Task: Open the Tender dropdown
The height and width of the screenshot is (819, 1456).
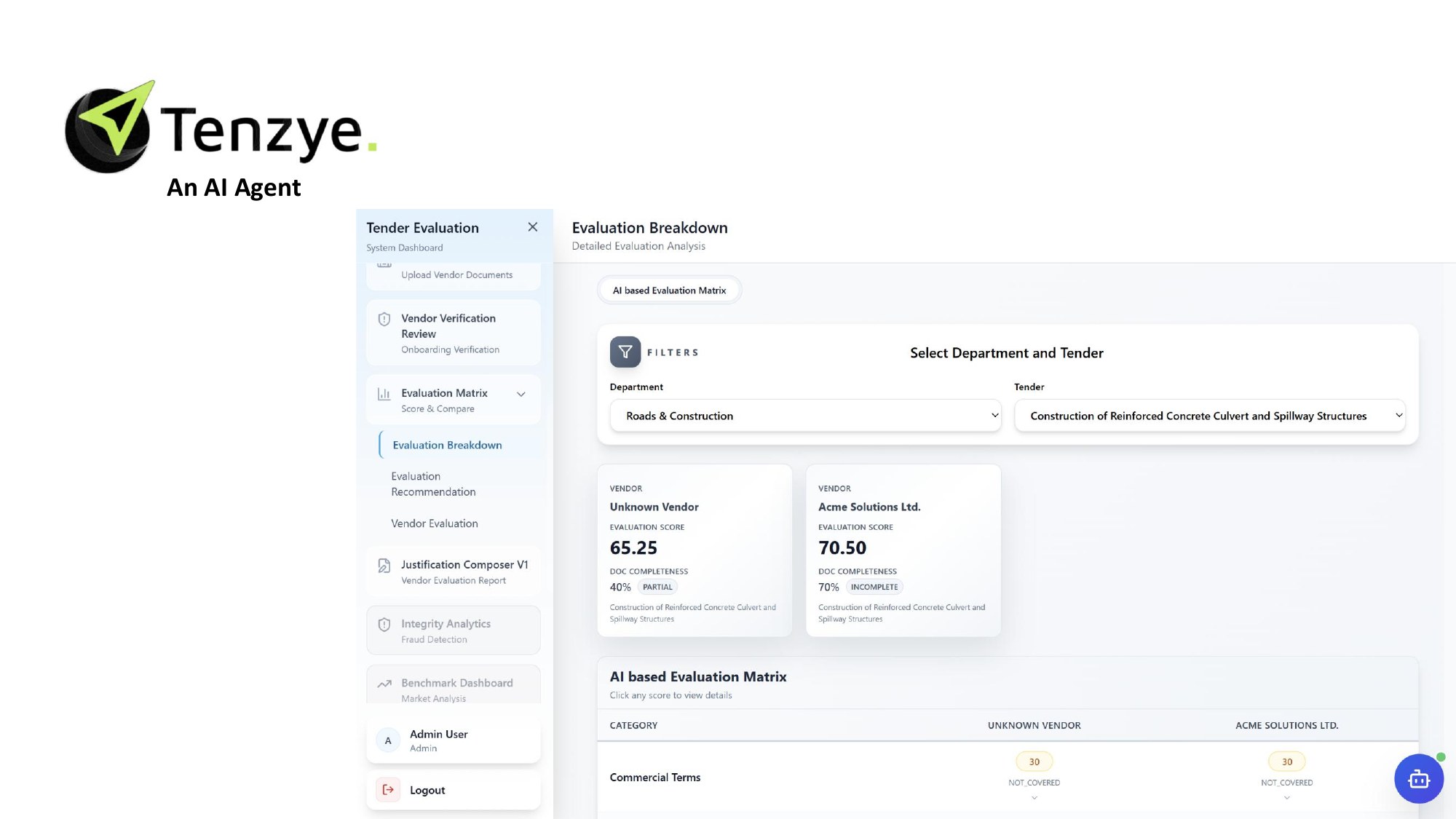Action: click(x=1209, y=416)
